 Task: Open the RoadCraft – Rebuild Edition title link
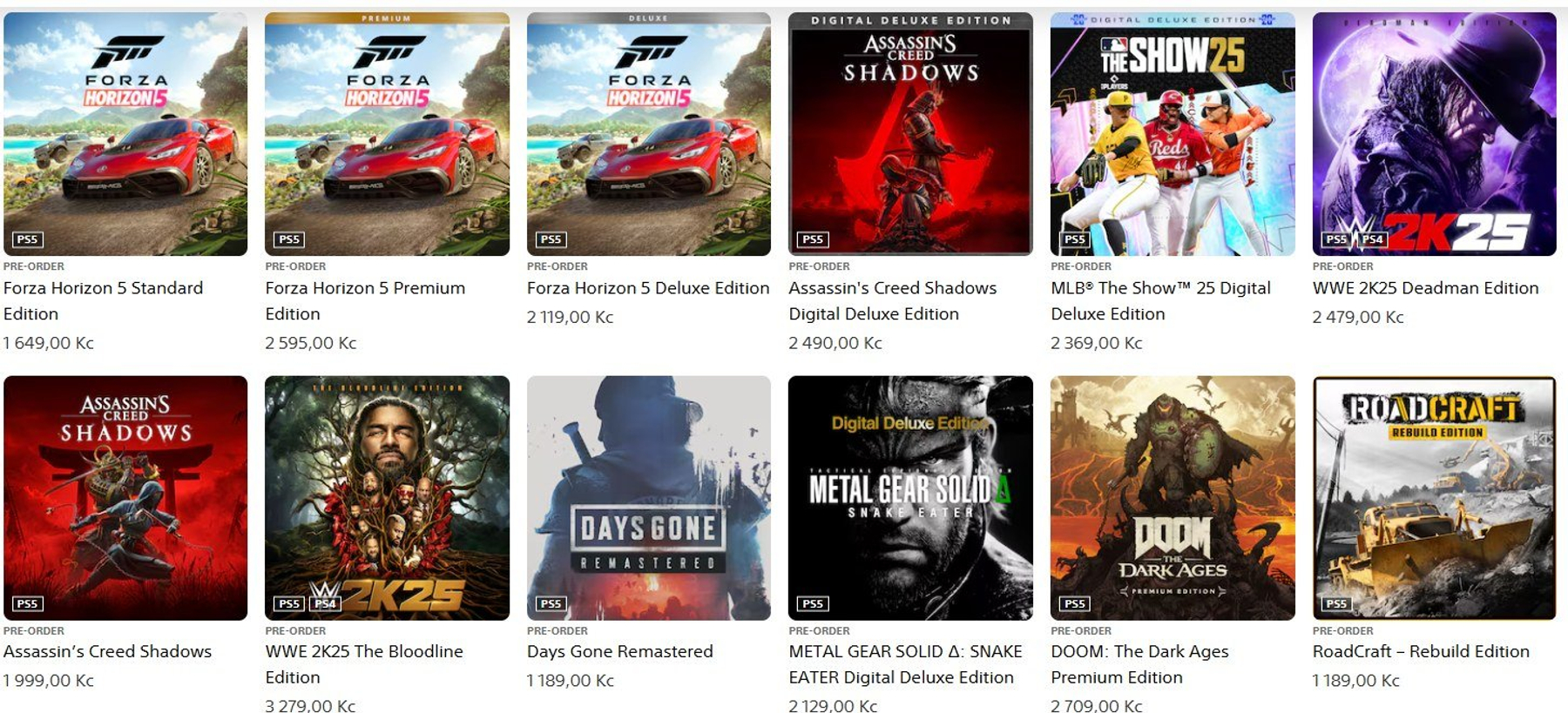click(x=1421, y=651)
